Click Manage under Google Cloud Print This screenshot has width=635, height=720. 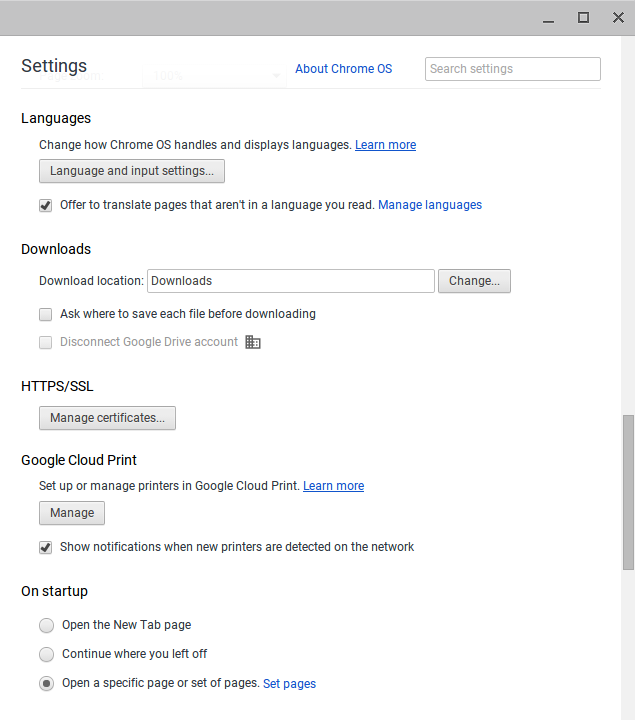(72, 513)
